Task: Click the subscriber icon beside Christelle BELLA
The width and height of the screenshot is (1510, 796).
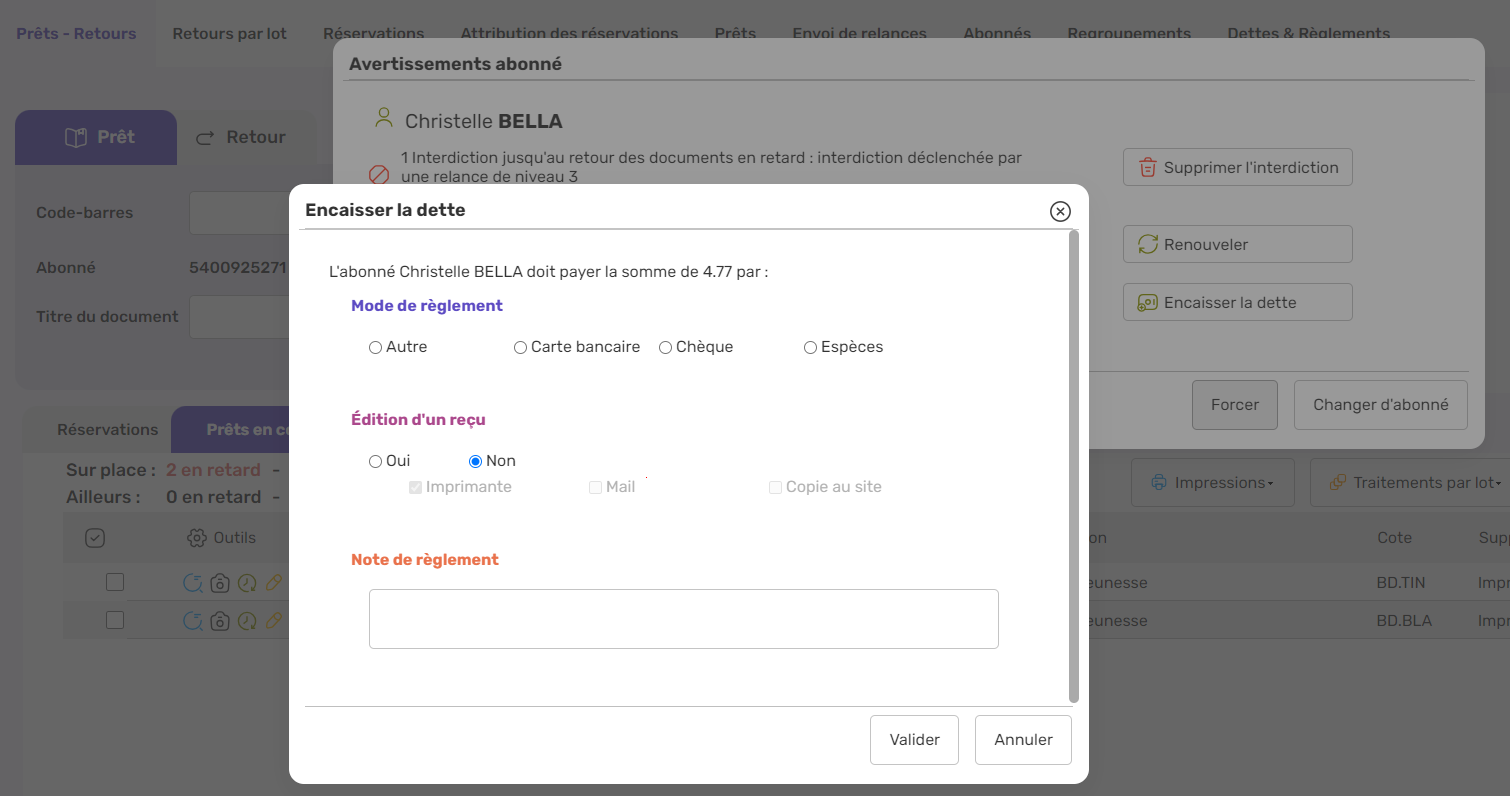Action: 383,119
